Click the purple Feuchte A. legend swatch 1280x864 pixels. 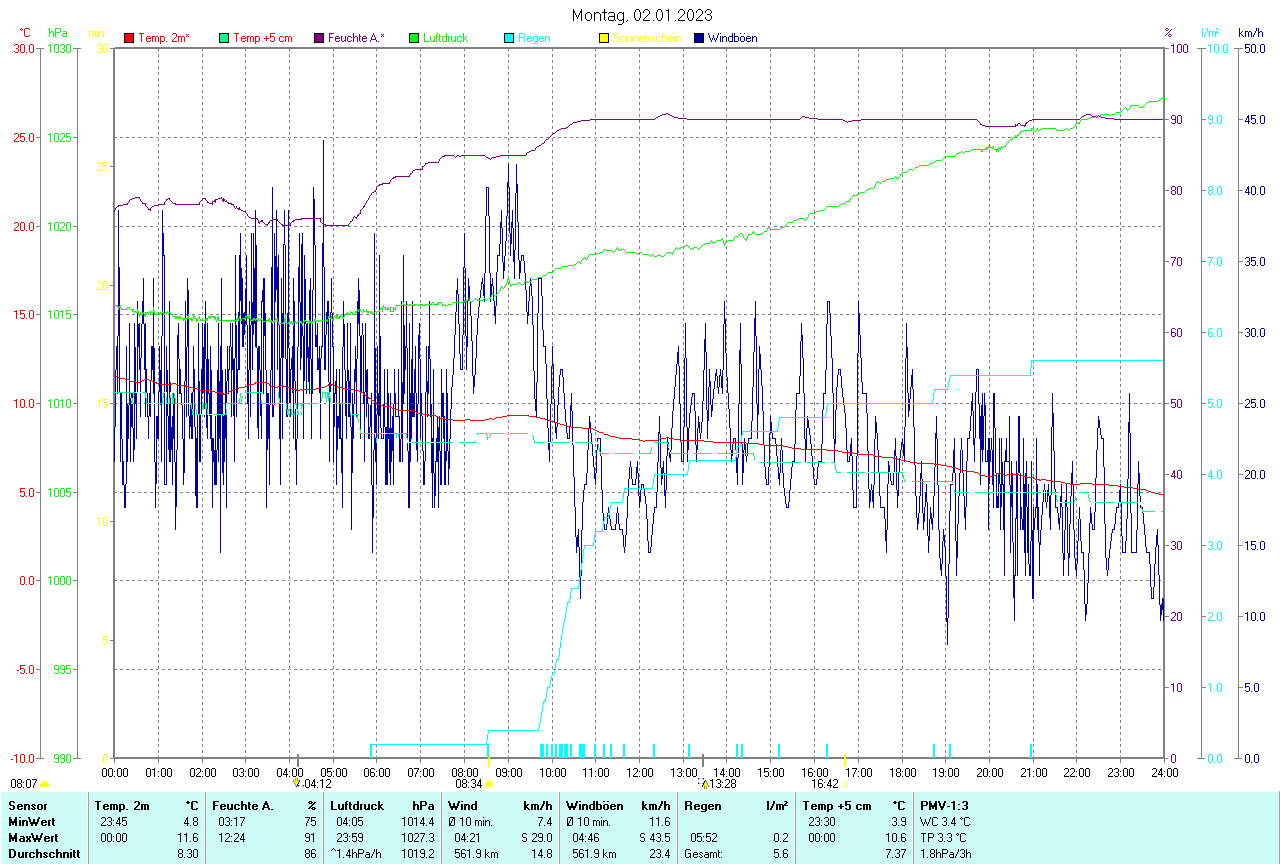click(x=320, y=39)
